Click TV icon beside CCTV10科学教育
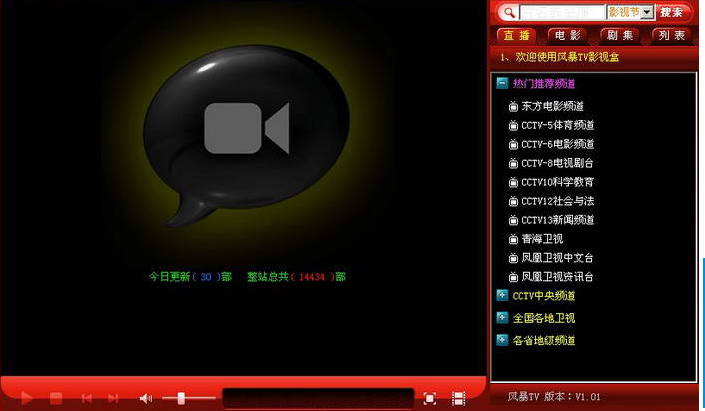 tap(513, 183)
